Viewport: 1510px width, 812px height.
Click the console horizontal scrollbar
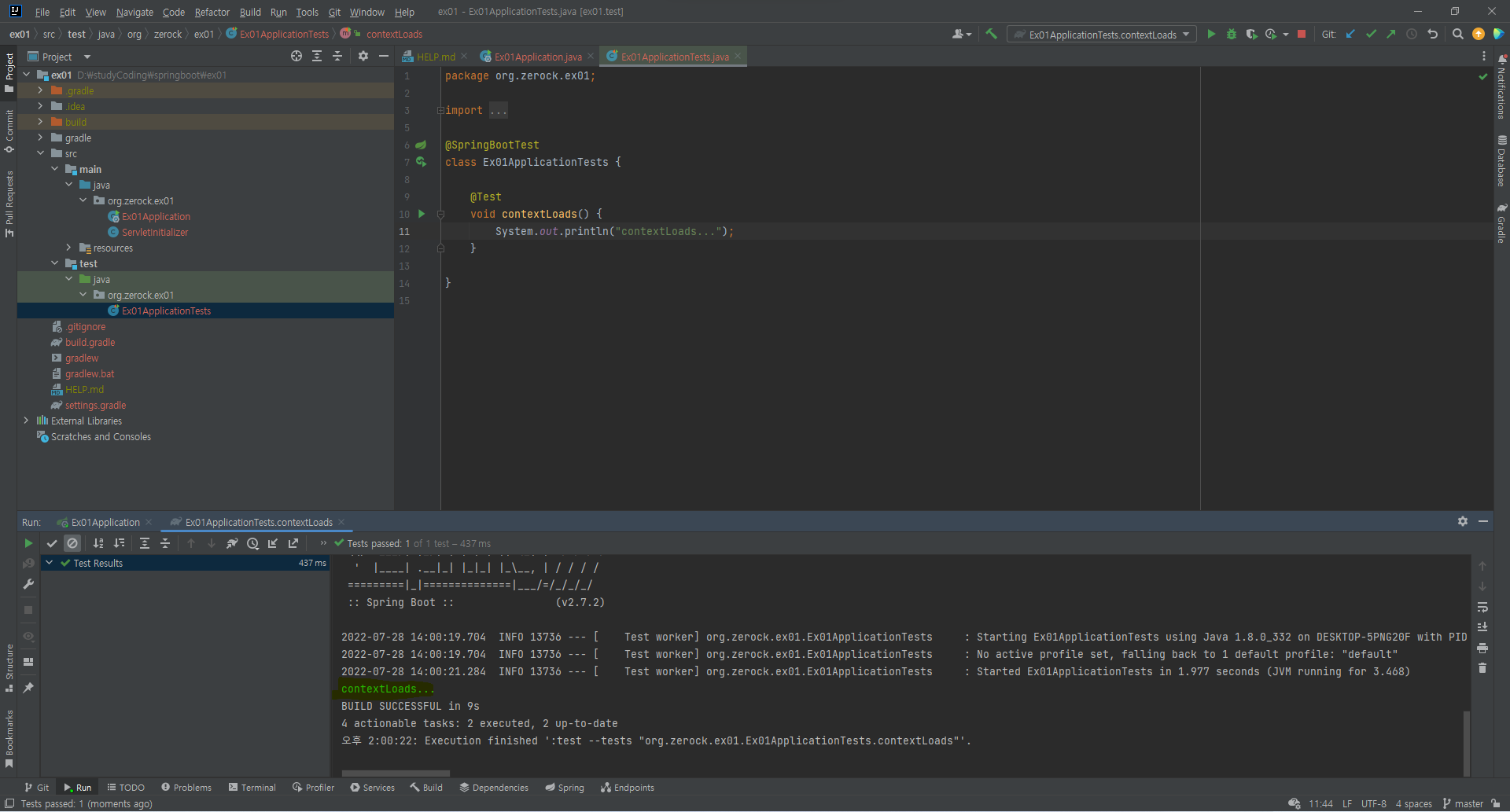396,773
